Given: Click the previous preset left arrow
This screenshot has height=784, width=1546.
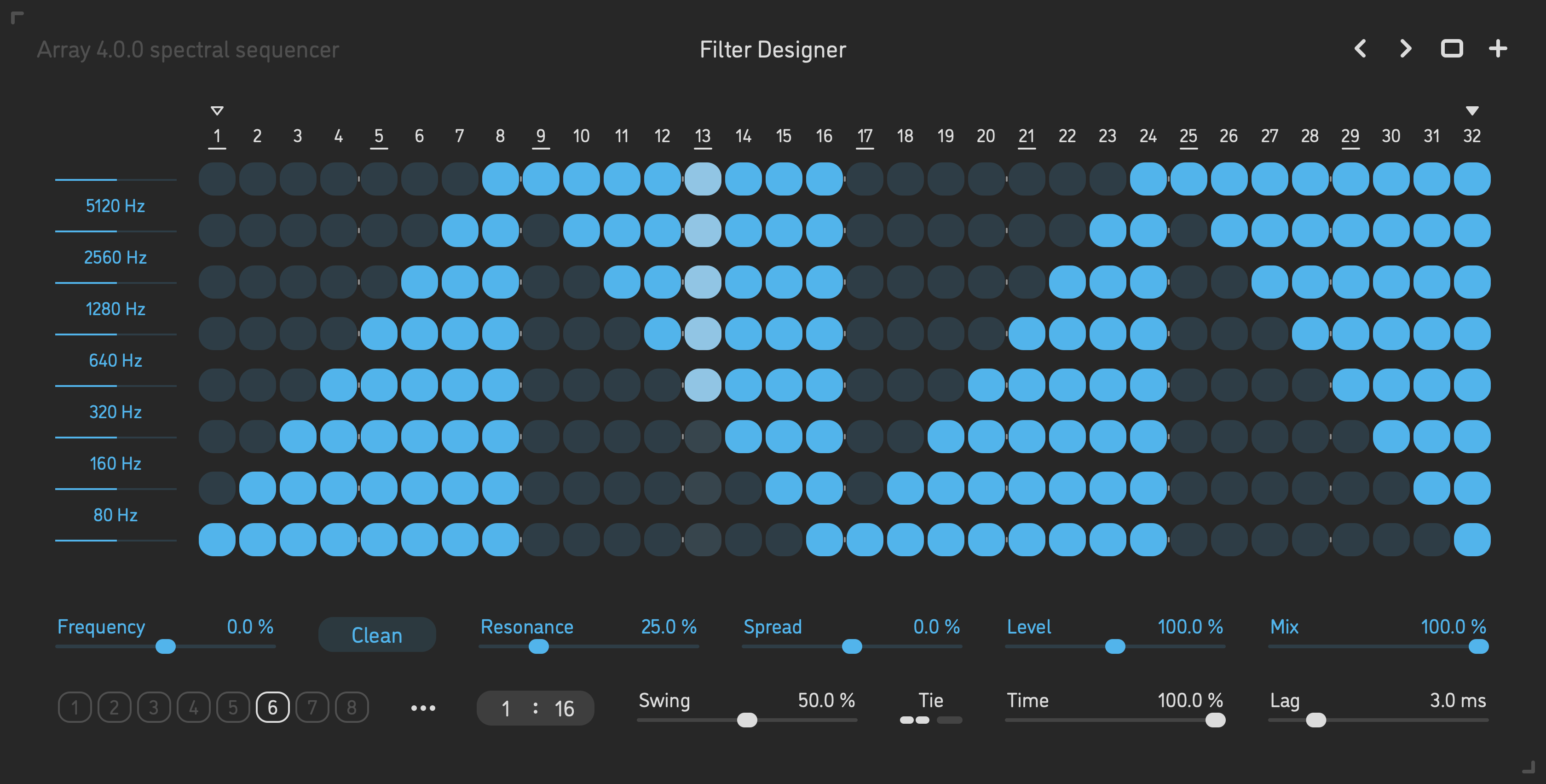Looking at the screenshot, I should pos(1361,49).
